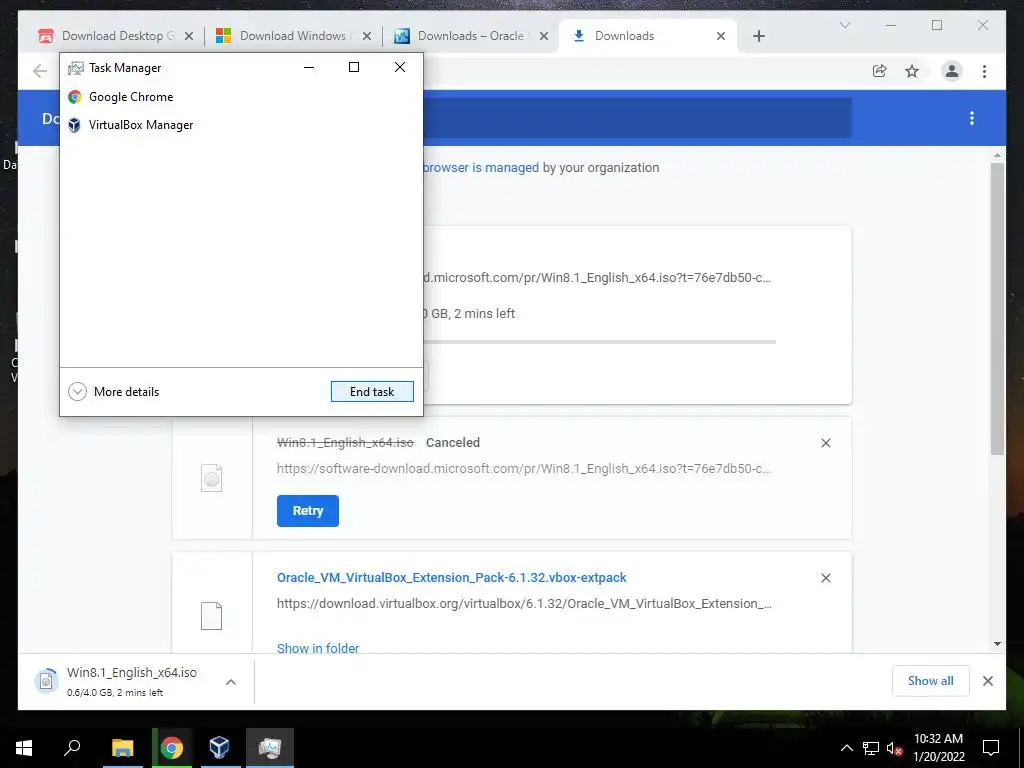Click the Extension Pack file icon
The image size is (1024, 768).
[212, 616]
